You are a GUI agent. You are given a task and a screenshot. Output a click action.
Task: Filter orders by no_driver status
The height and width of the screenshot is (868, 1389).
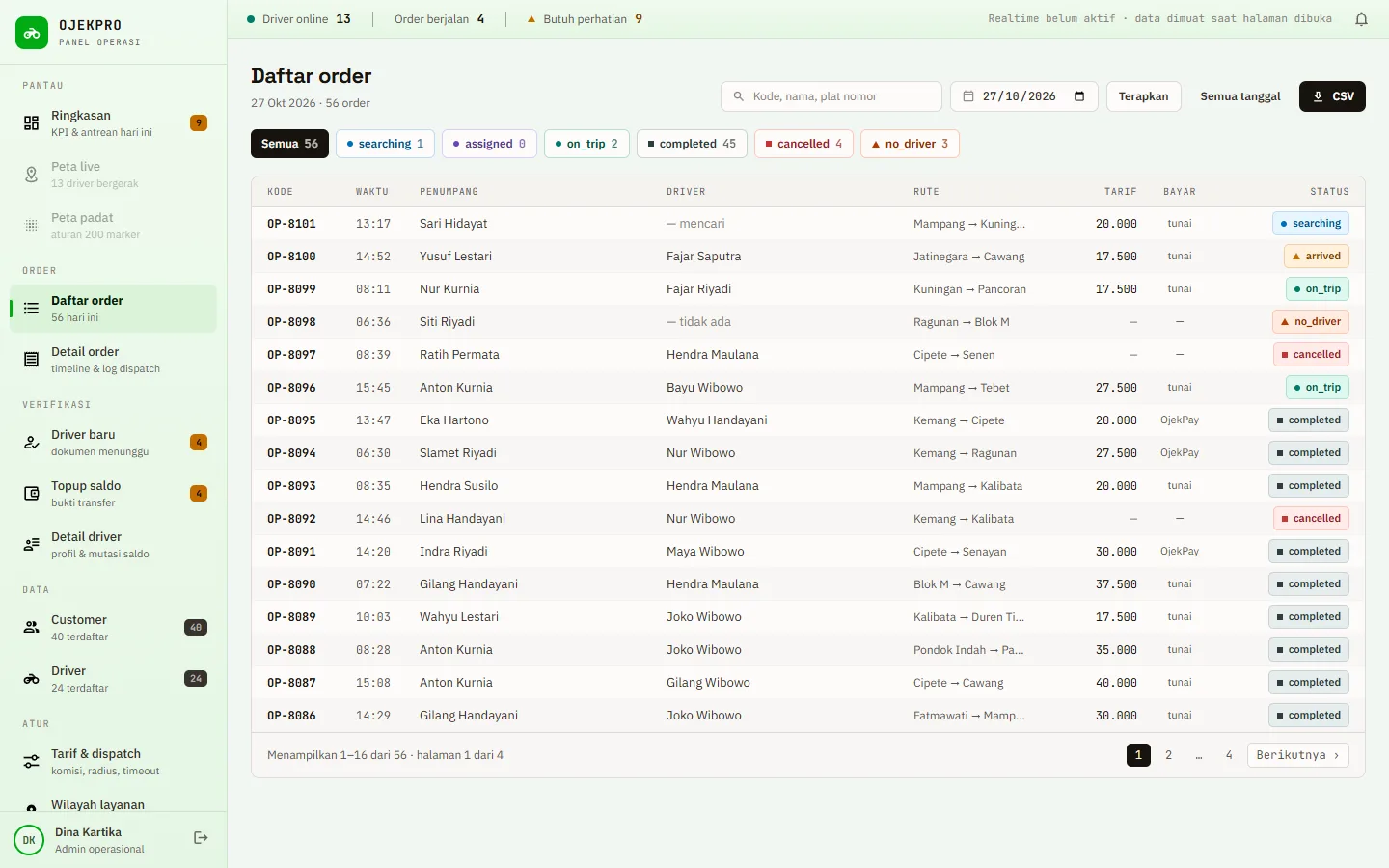coord(910,144)
